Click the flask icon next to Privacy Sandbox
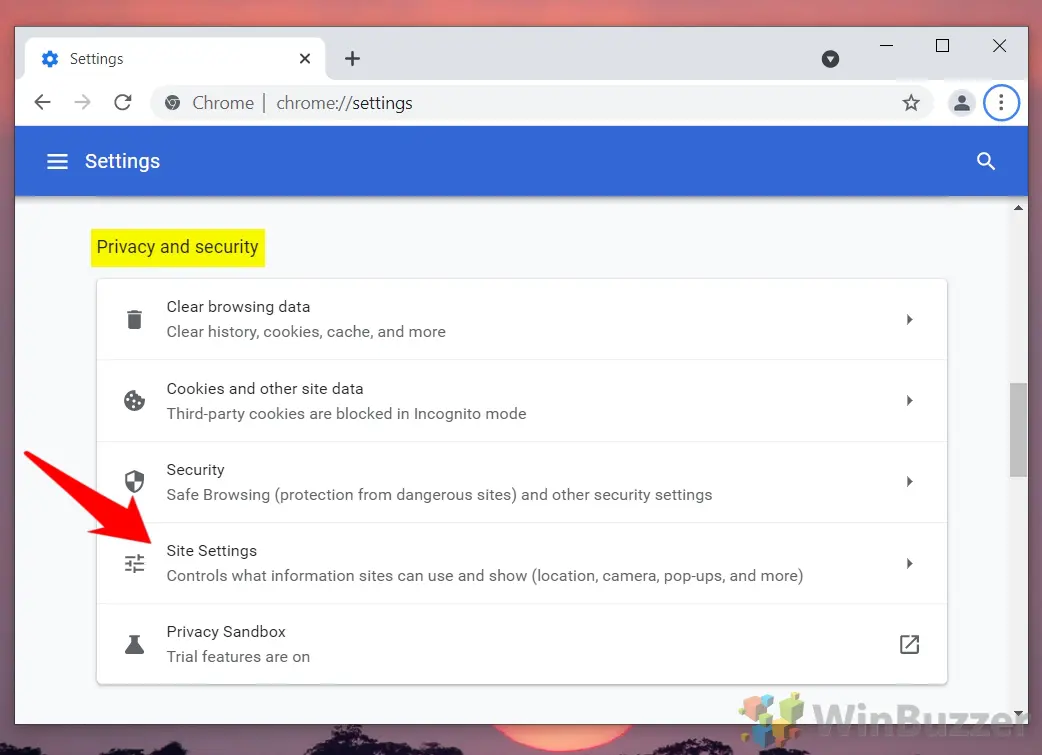 pyautogui.click(x=135, y=644)
